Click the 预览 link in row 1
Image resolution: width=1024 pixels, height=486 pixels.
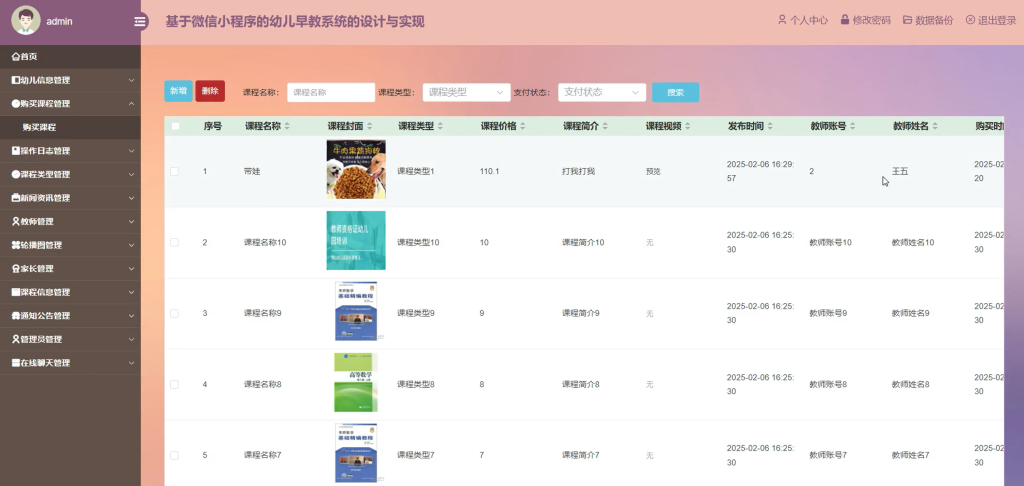click(x=653, y=171)
